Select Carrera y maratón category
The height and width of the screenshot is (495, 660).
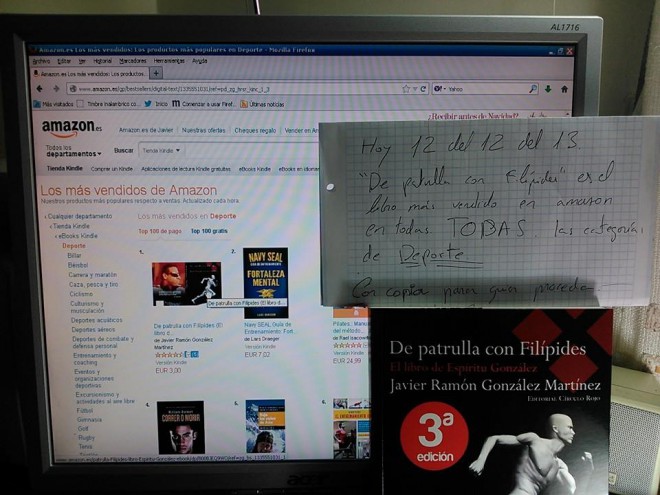click(x=93, y=275)
